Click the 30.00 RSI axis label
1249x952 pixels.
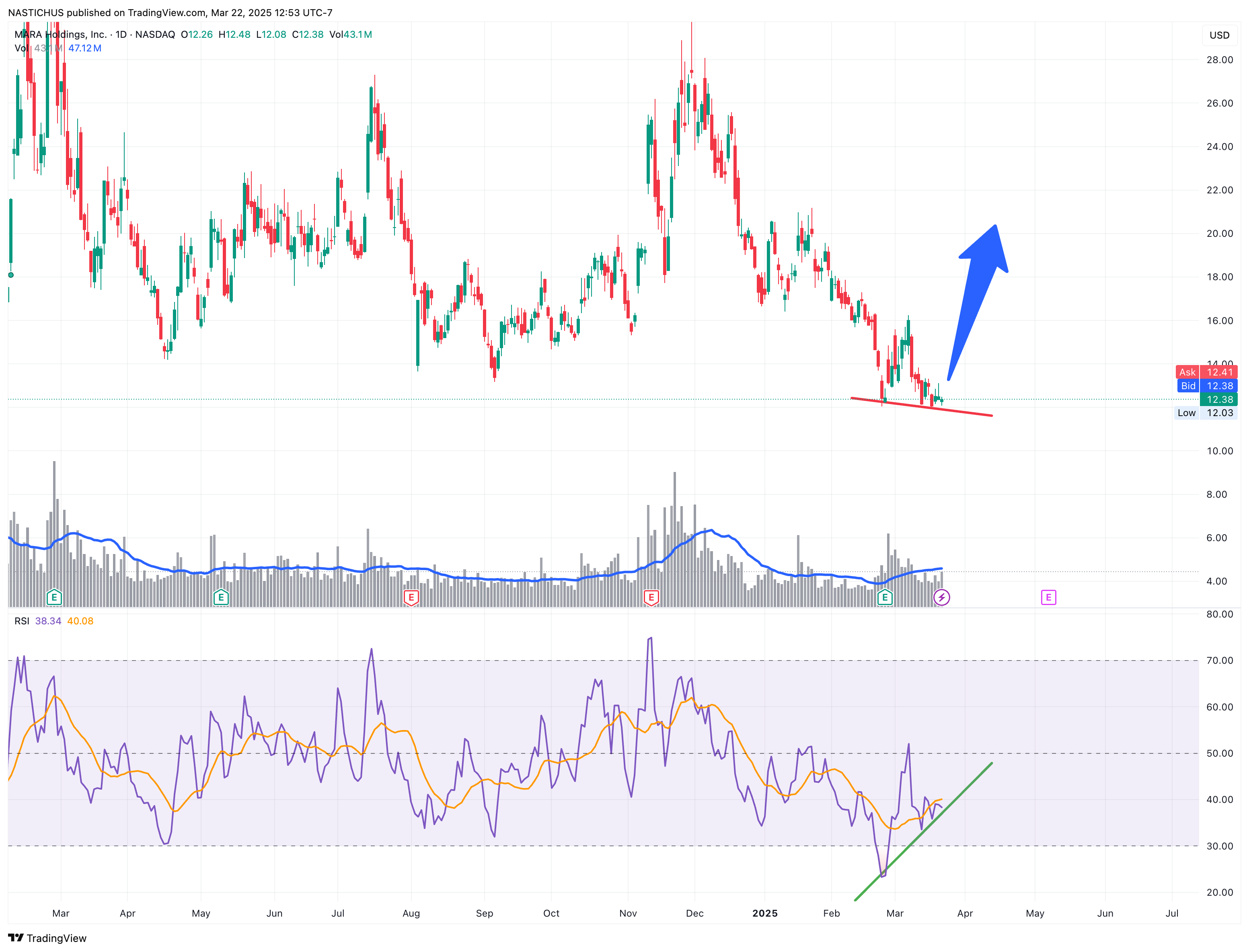click(1220, 846)
